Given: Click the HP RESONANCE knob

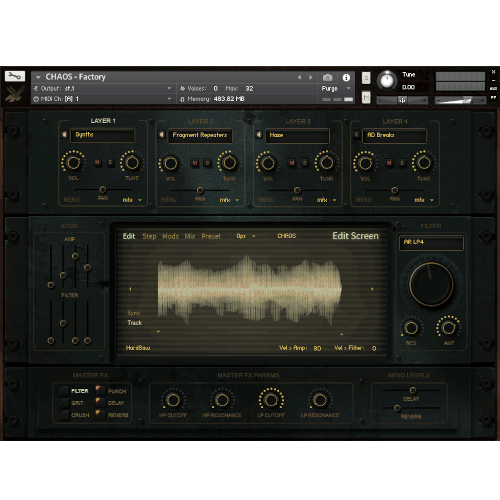Looking at the screenshot, I should (222, 400).
